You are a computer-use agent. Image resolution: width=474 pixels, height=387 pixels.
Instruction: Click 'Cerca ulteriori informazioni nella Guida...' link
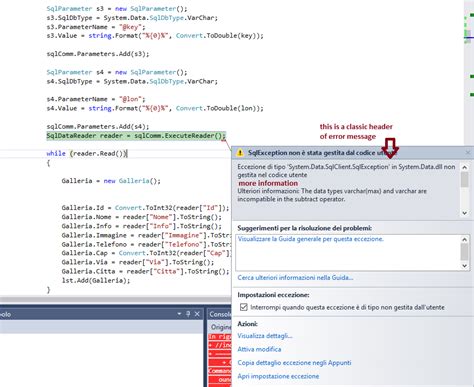[x=295, y=277]
